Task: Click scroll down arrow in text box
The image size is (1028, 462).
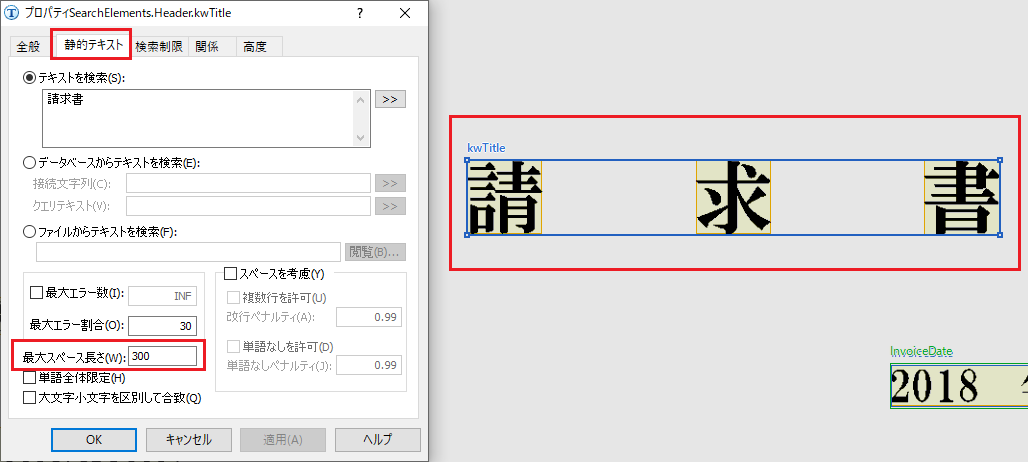Action: pyautogui.click(x=361, y=137)
